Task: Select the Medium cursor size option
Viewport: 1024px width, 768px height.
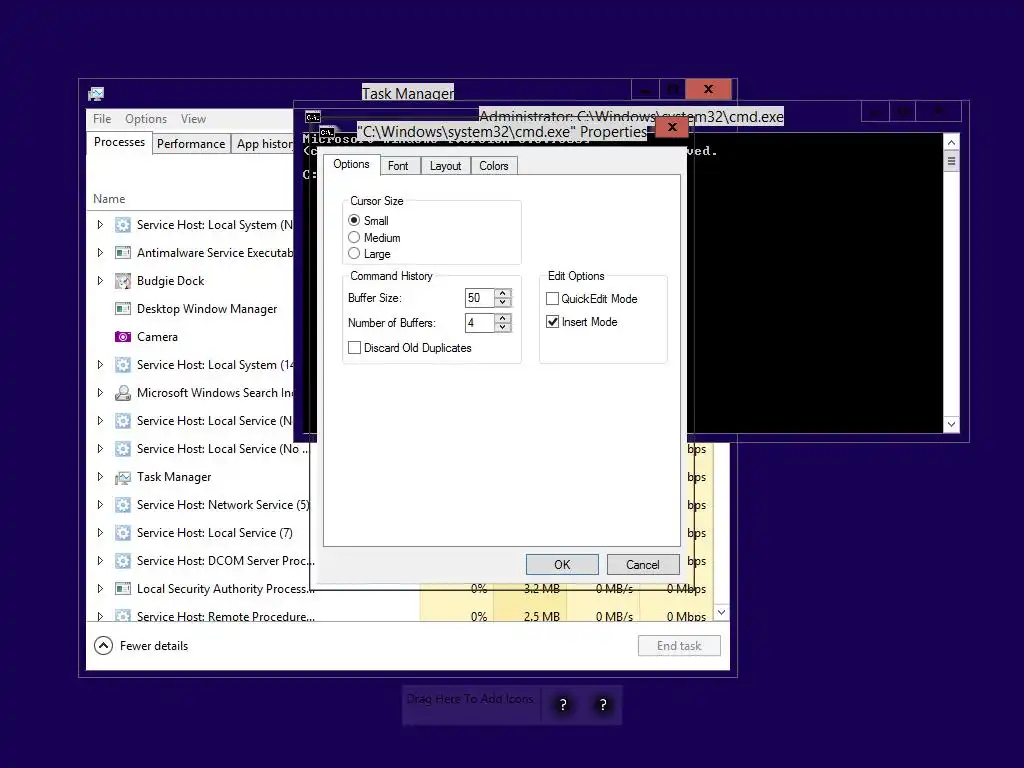Action: 354,238
